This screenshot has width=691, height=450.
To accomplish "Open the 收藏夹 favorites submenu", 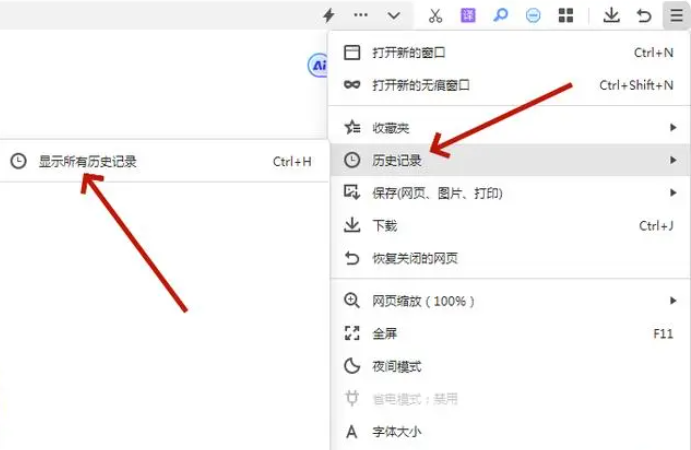I will click(x=509, y=128).
